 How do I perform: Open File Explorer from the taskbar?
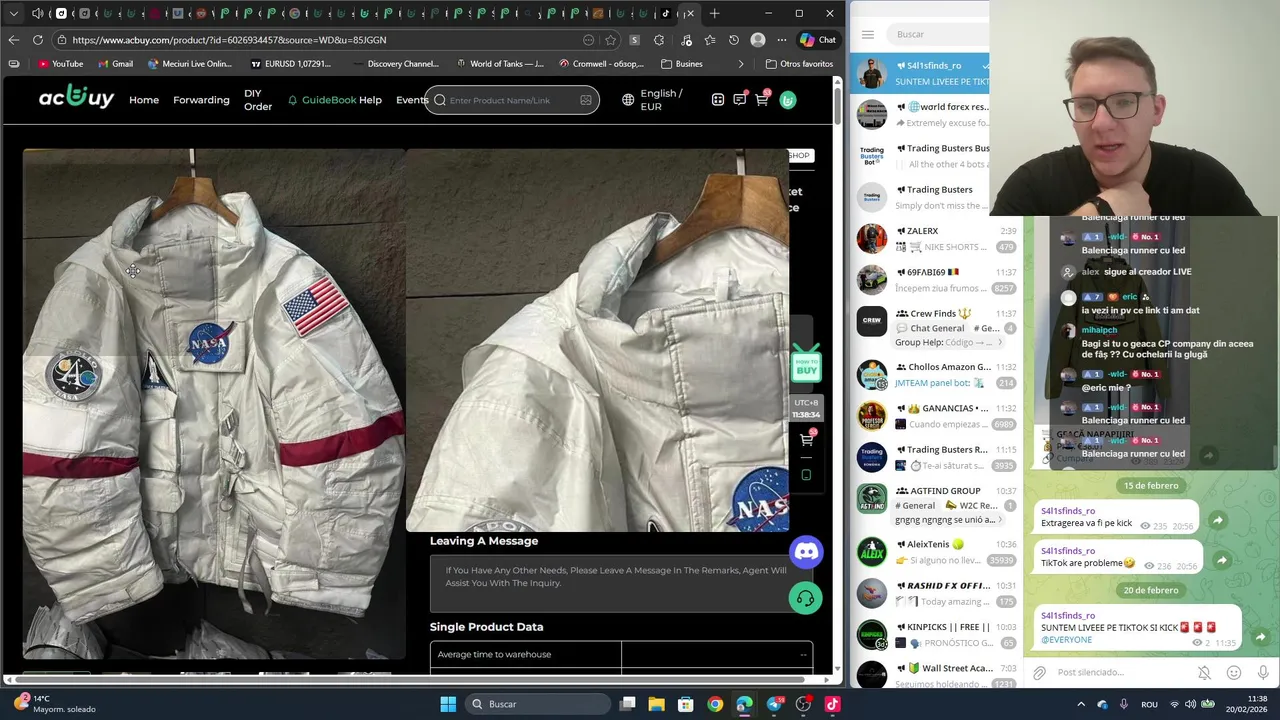tap(656, 704)
